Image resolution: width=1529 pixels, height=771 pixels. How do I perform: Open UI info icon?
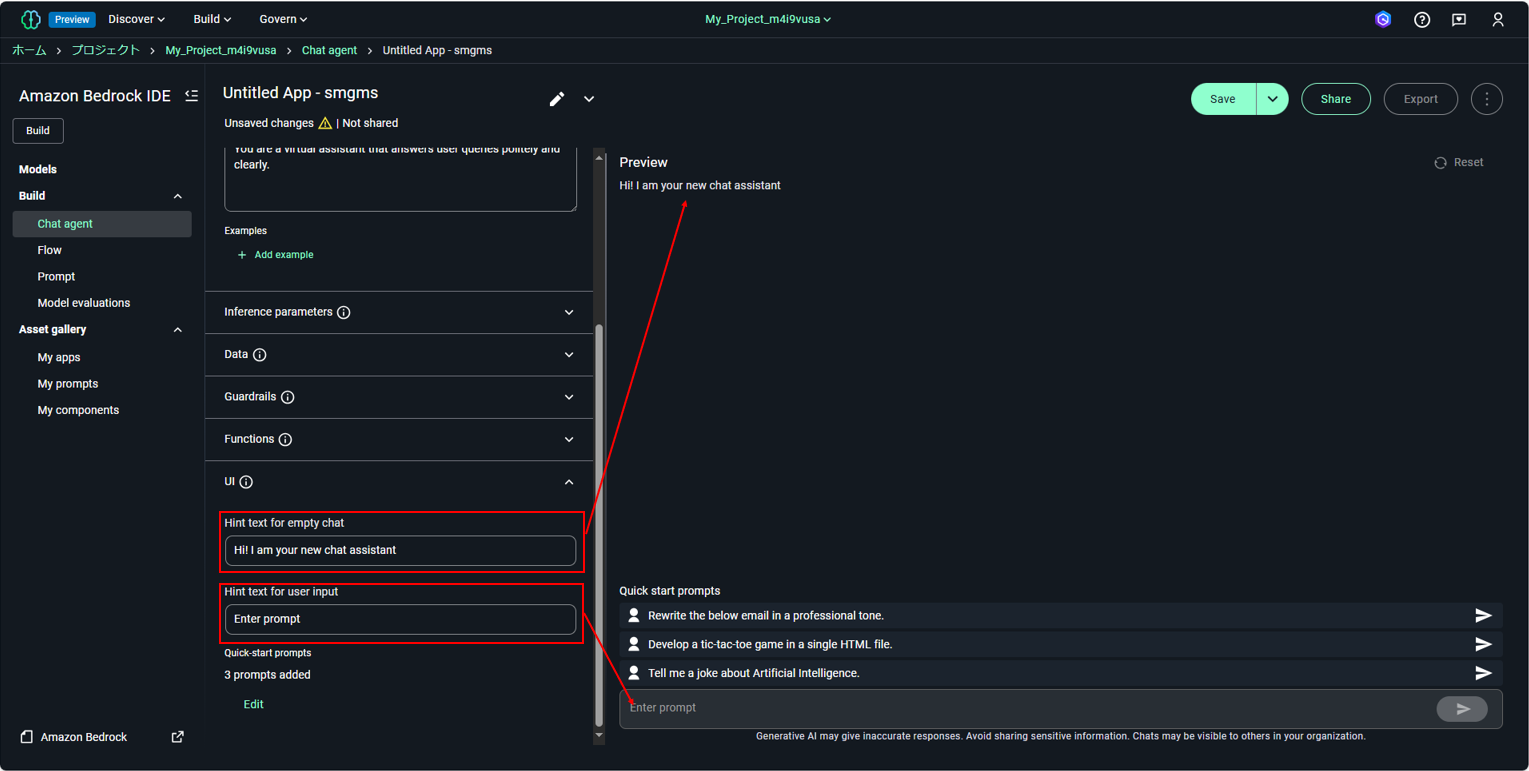(246, 482)
